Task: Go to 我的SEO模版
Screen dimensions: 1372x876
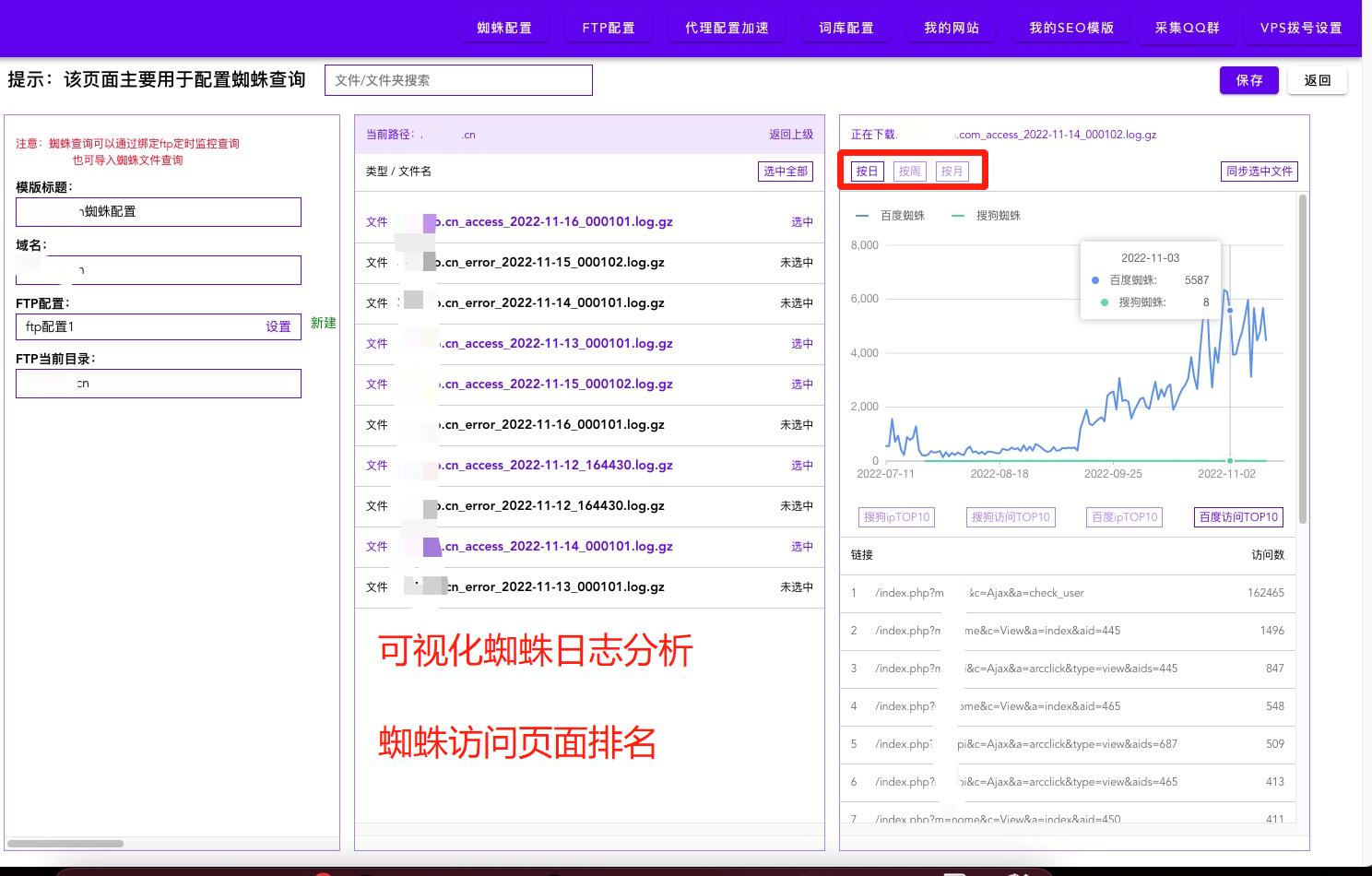Action: (x=1070, y=28)
